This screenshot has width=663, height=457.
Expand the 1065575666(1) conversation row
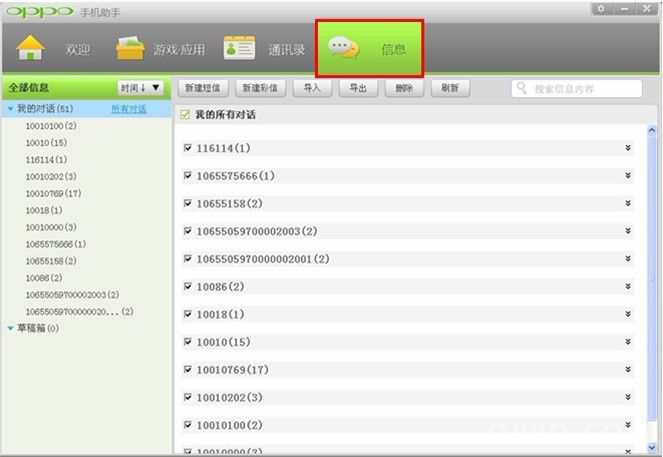coord(628,175)
